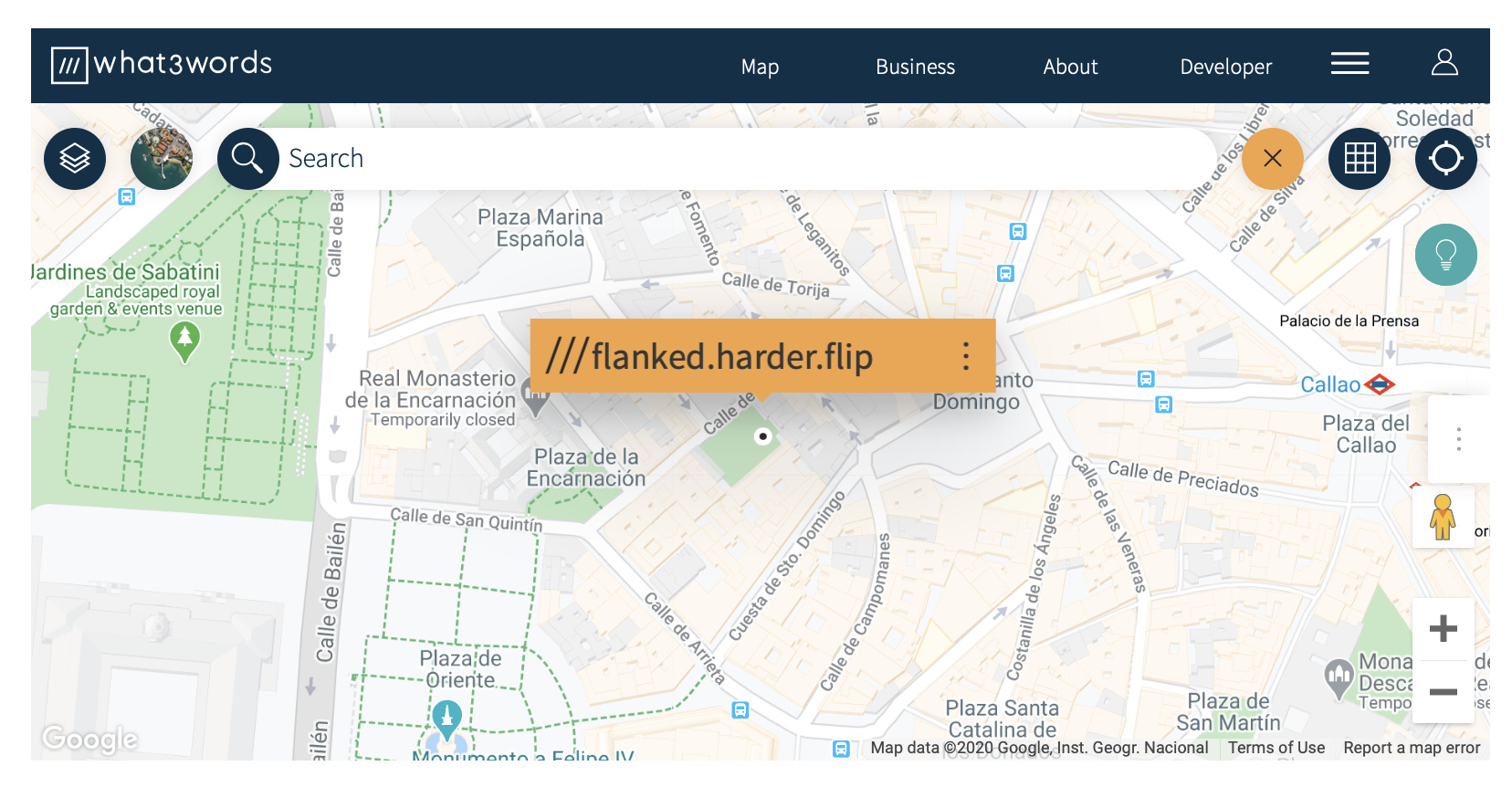Open the hamburger menu
The width and height of the screenshot is (1512, 787).
coord(1349,63)
